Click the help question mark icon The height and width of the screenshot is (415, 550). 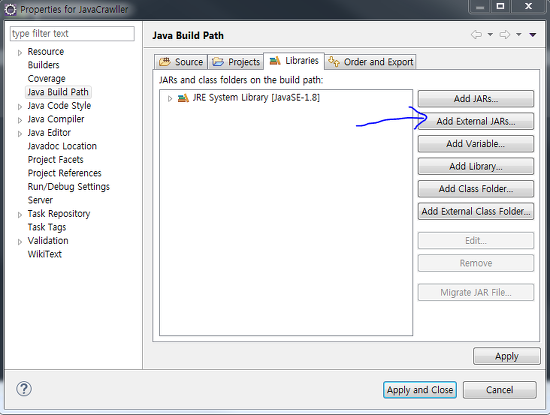(24, 389)
